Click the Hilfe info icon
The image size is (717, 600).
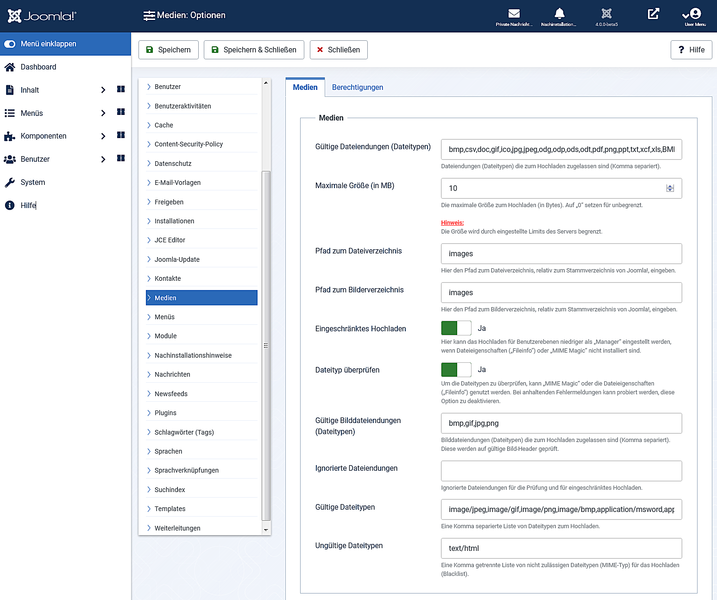click(10, 205)
